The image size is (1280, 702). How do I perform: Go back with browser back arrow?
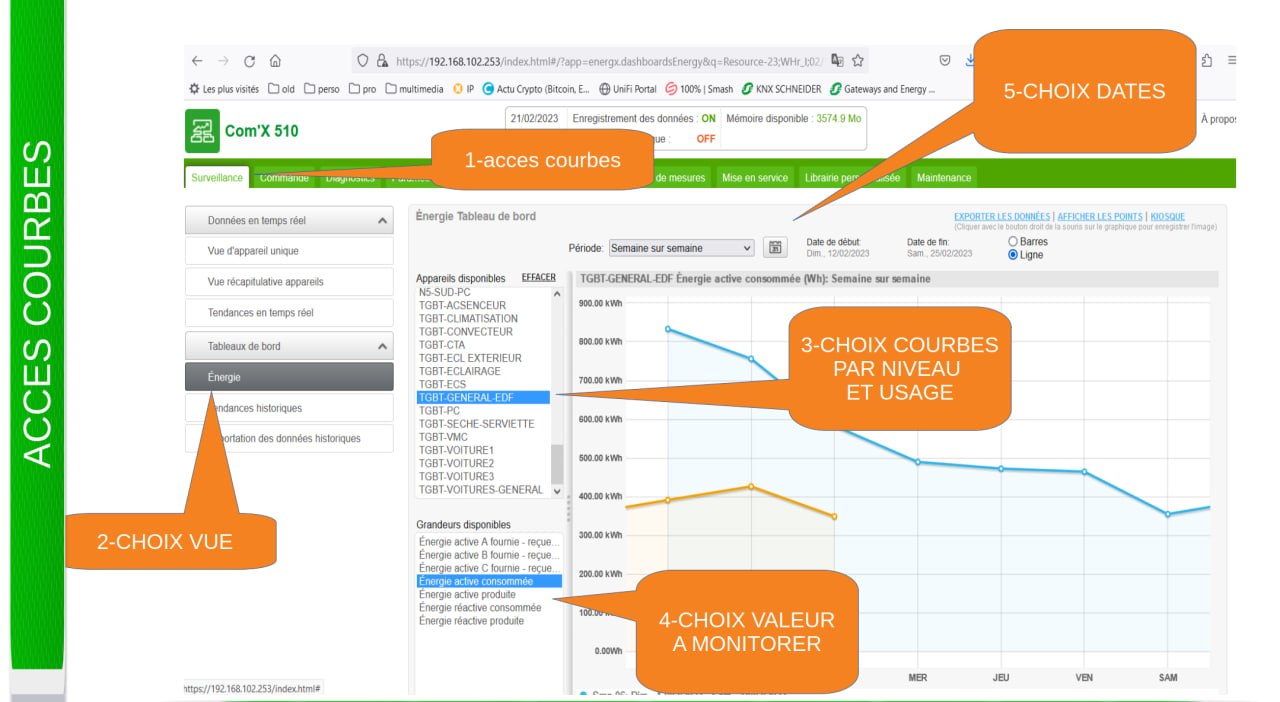(x=197, y=61)
